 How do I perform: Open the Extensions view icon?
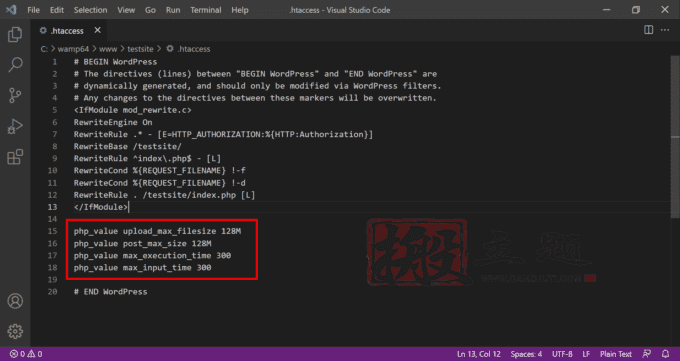tap(15, 157)
